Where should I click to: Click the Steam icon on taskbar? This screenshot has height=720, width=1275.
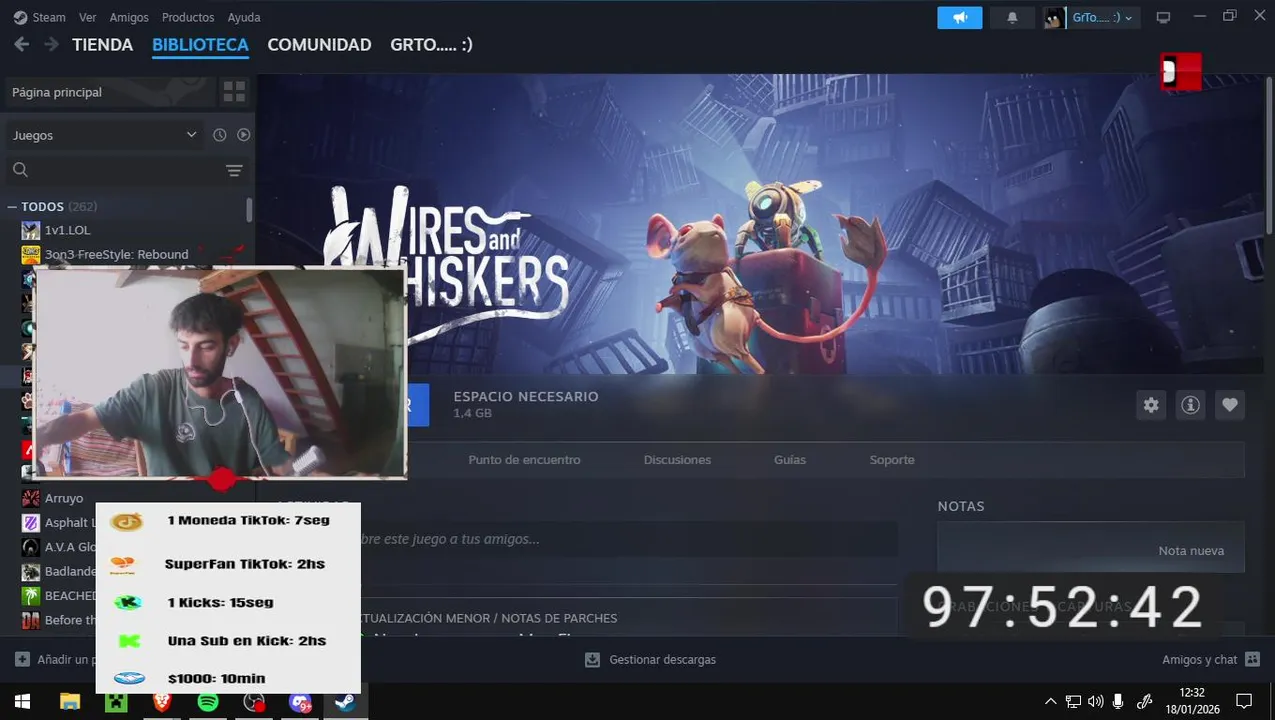click(x=346, y=702)
